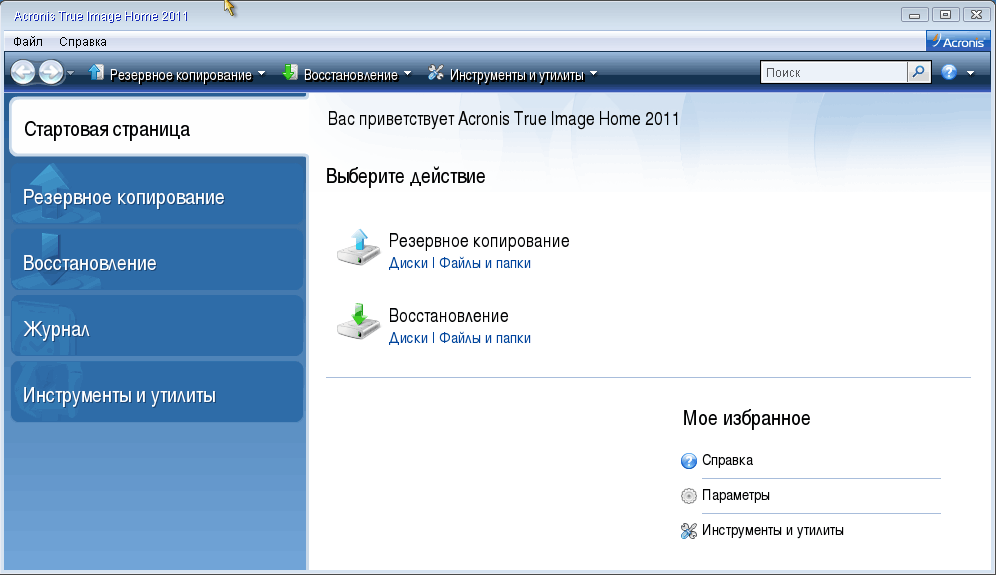Open dropdown arrow next to help icon

(x=970, y=74)
